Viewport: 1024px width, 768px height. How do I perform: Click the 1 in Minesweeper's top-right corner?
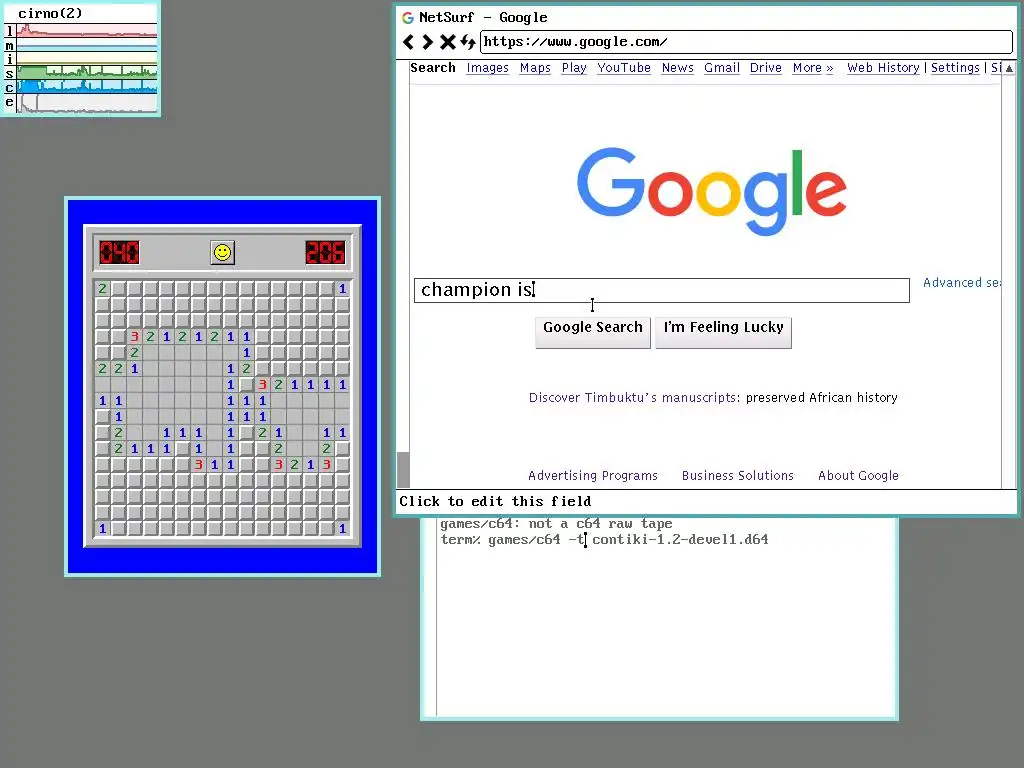tap(342, 289)
